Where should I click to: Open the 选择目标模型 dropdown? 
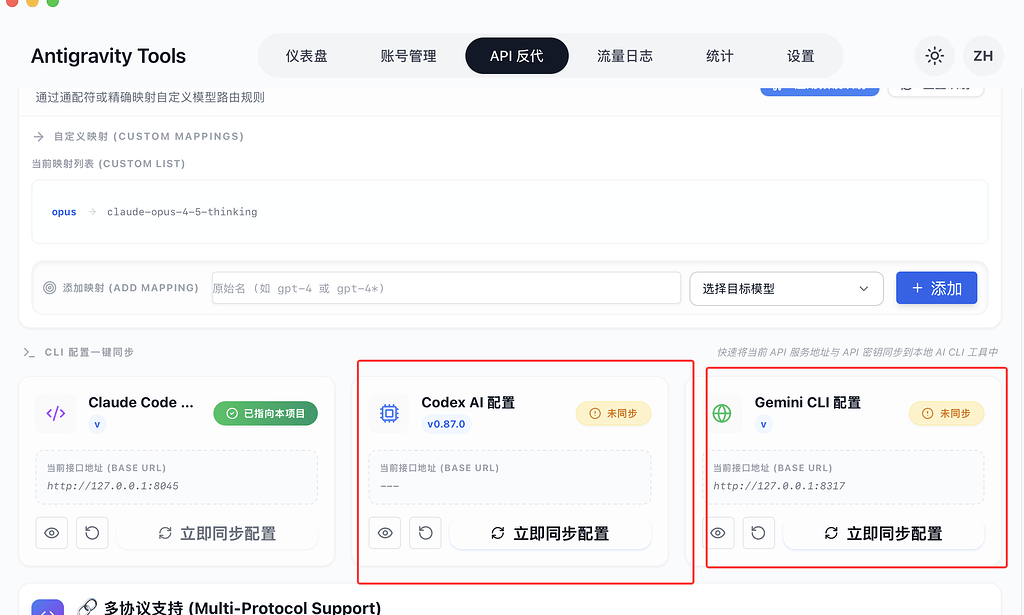click(786, 289)
